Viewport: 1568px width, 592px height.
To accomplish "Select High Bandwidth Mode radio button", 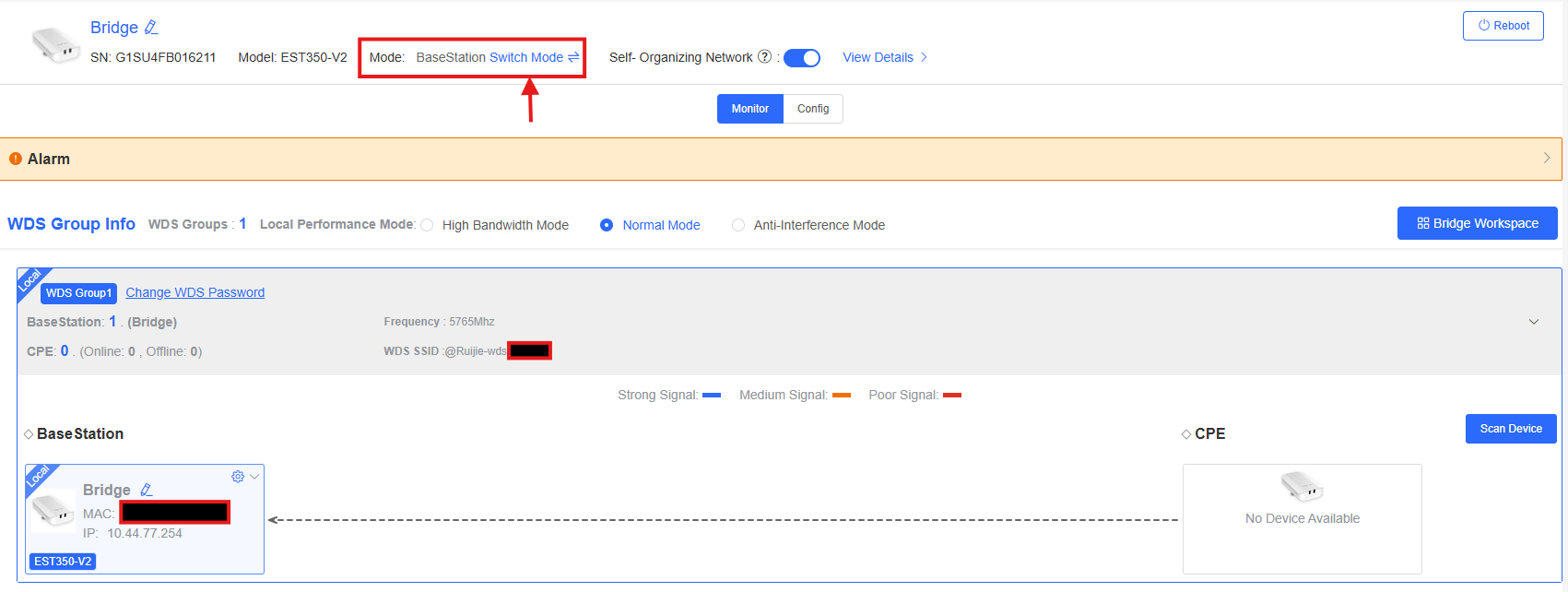I will [427, 225].
